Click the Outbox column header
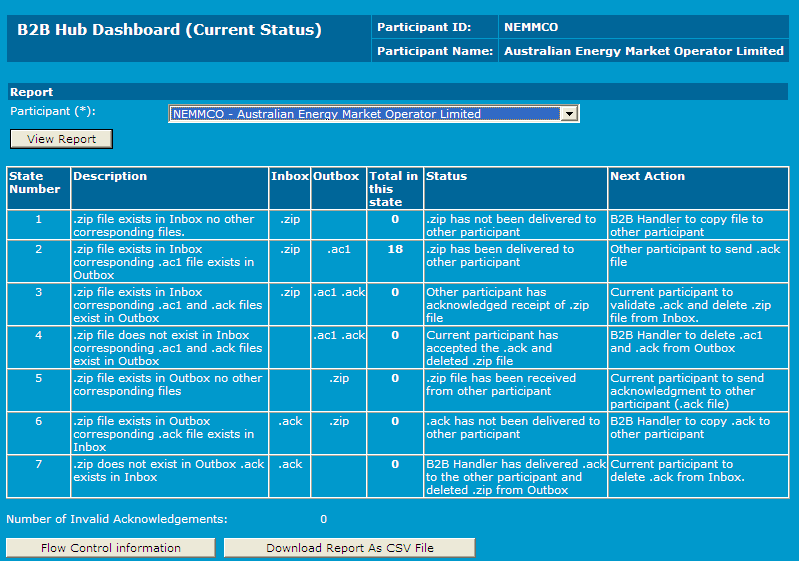799x561 pixels. point(338,188)
